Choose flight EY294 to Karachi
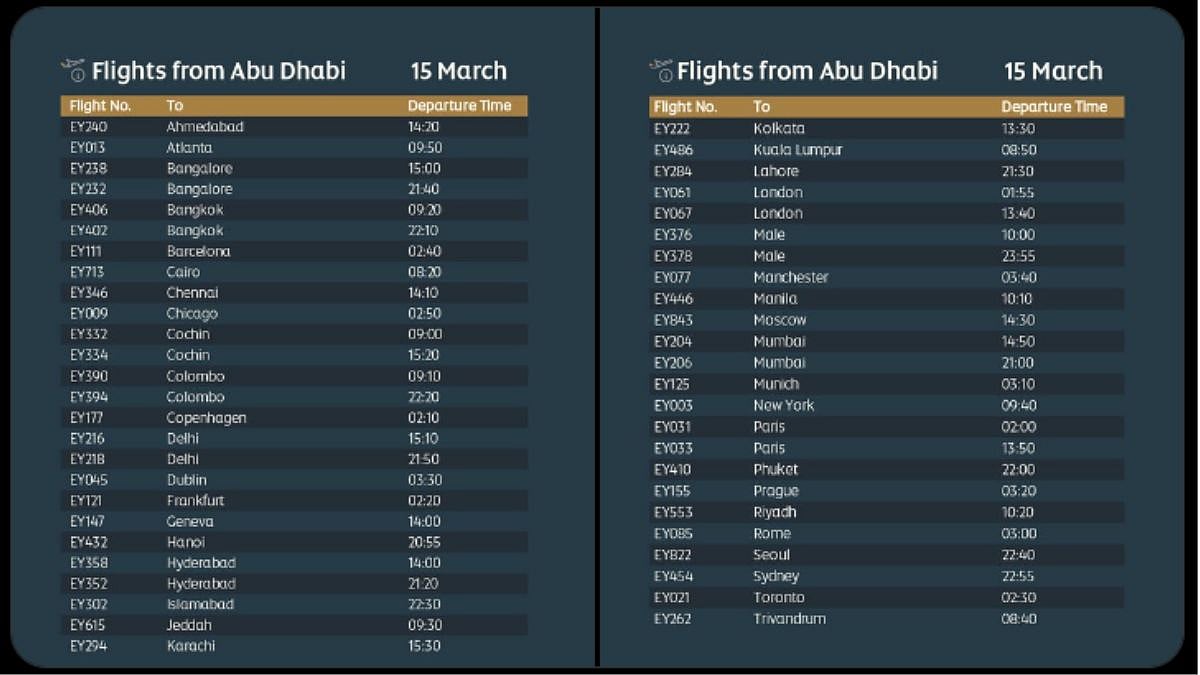The width and height of the screenshot is (1200, 675). 294,646
